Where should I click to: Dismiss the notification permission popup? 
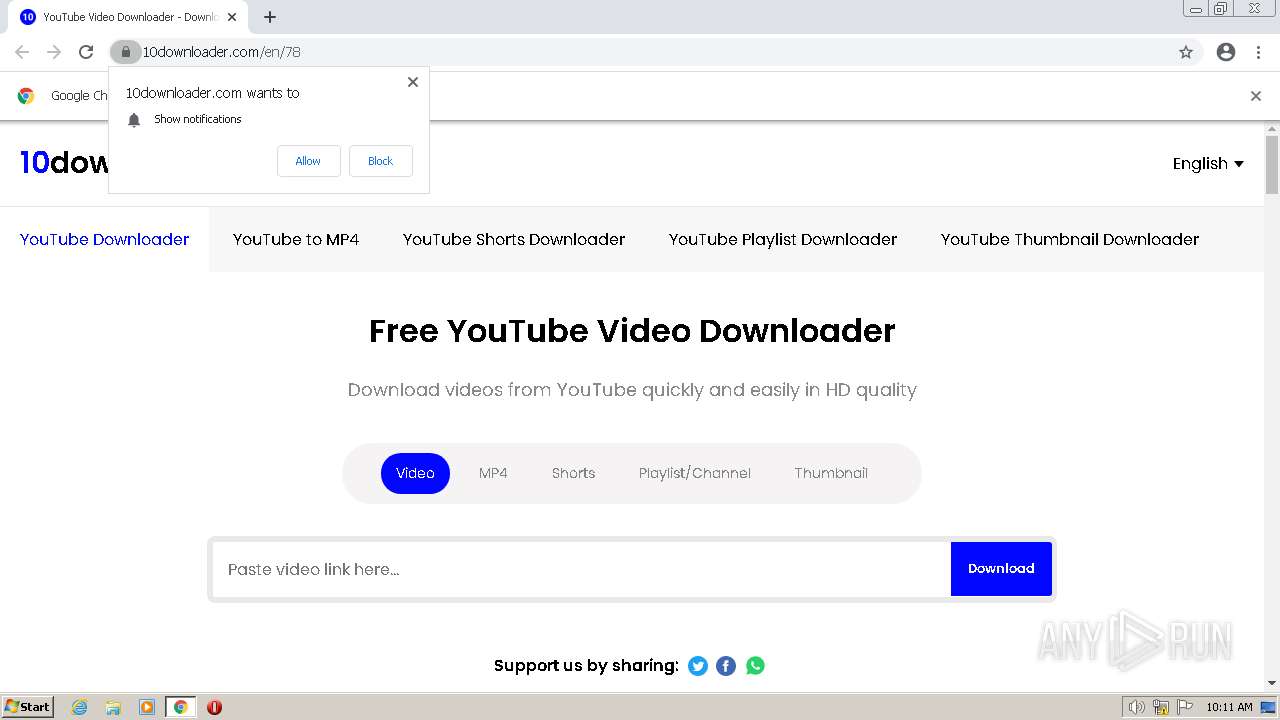(x=413, y=82)
